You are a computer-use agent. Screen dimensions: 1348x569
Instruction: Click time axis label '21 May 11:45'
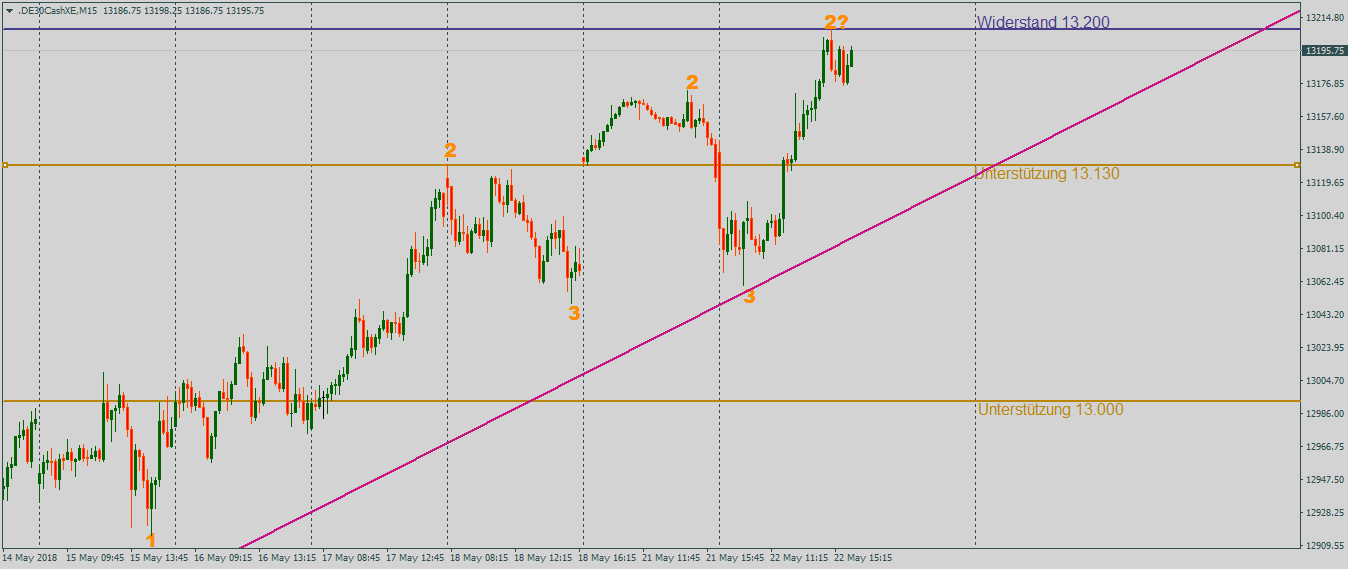[x=672, y=558]
